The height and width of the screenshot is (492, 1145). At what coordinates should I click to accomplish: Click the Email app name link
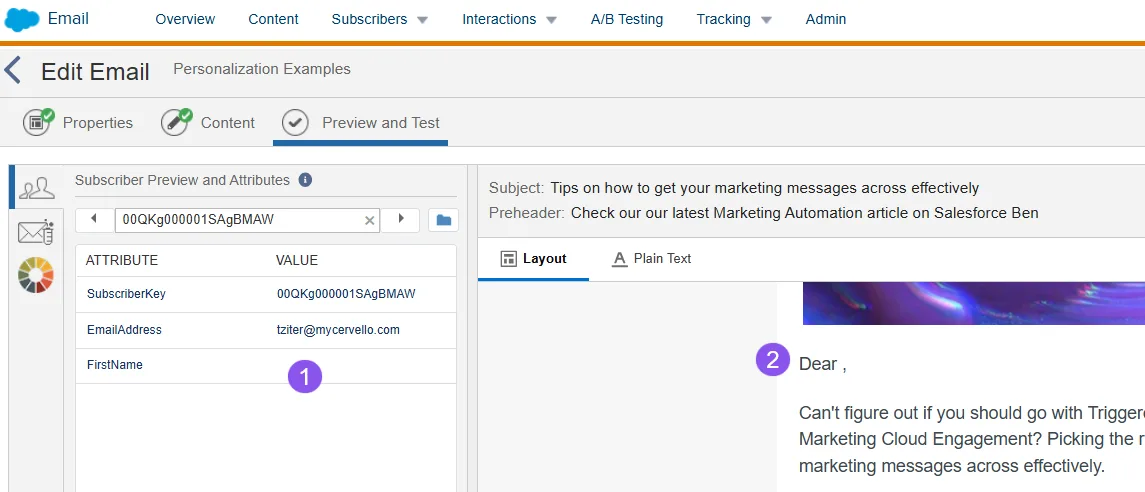[x=68, y=18]
